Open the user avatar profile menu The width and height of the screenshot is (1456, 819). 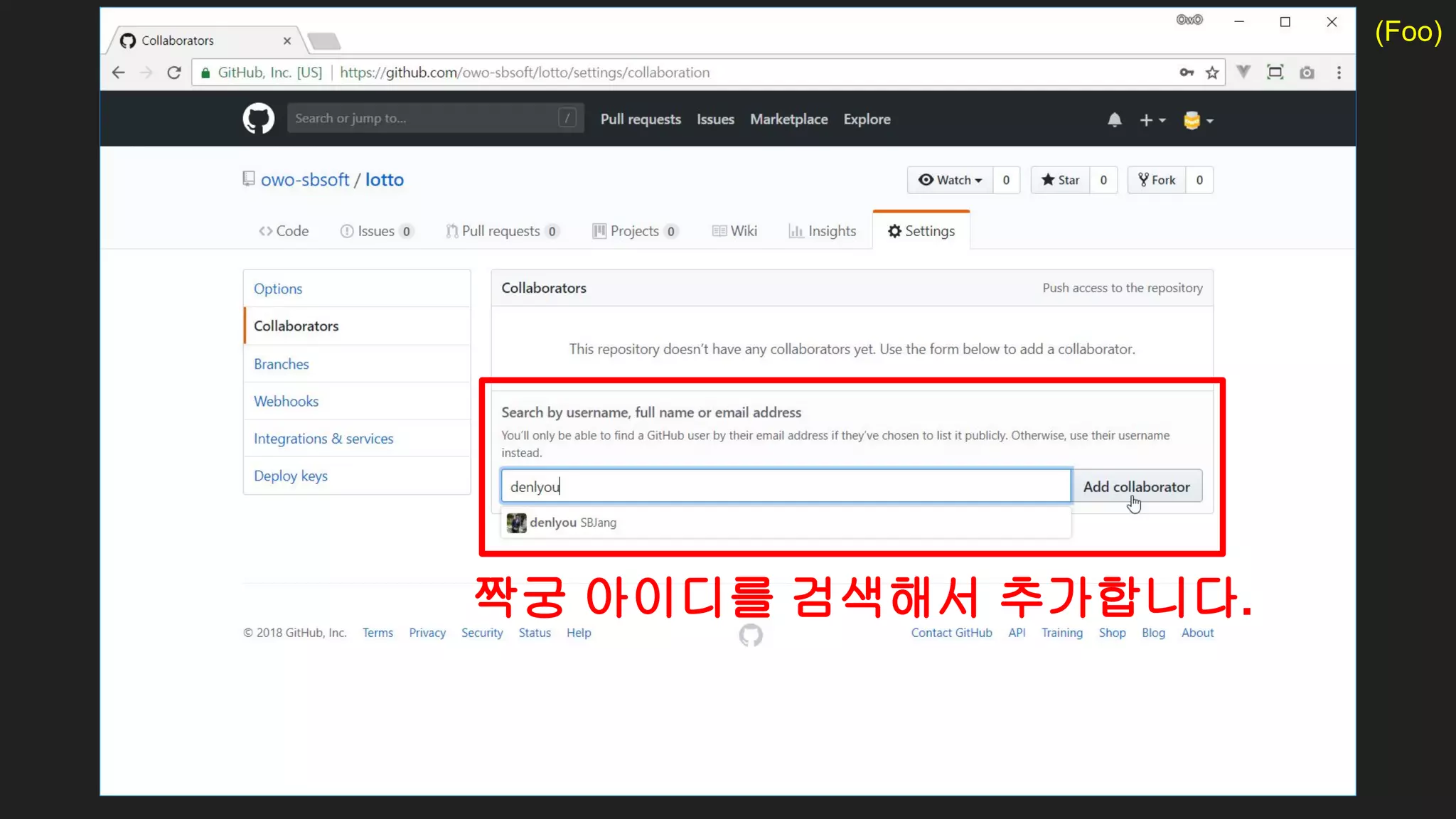coord(1198,120)
